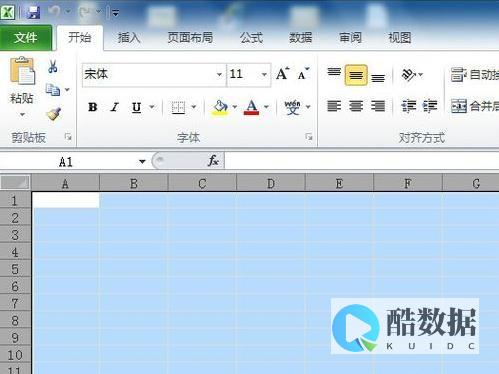
Task: Open the borders dropdown arrow
Action: click(x=194, y=107)
